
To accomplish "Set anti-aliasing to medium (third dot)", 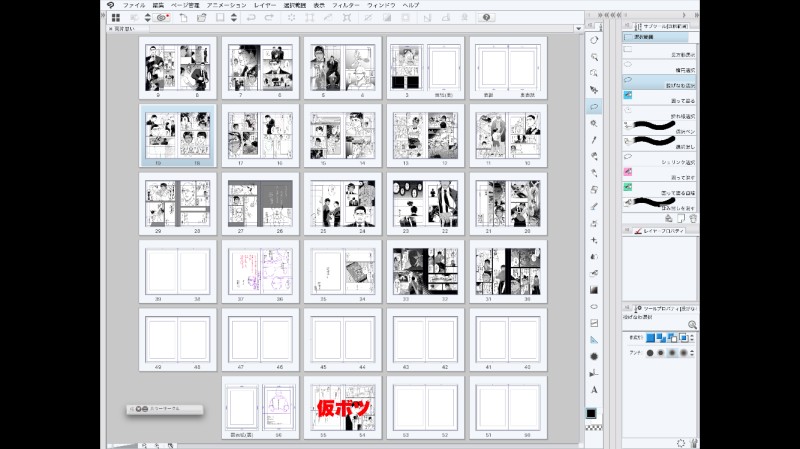I will pos(672,353).
